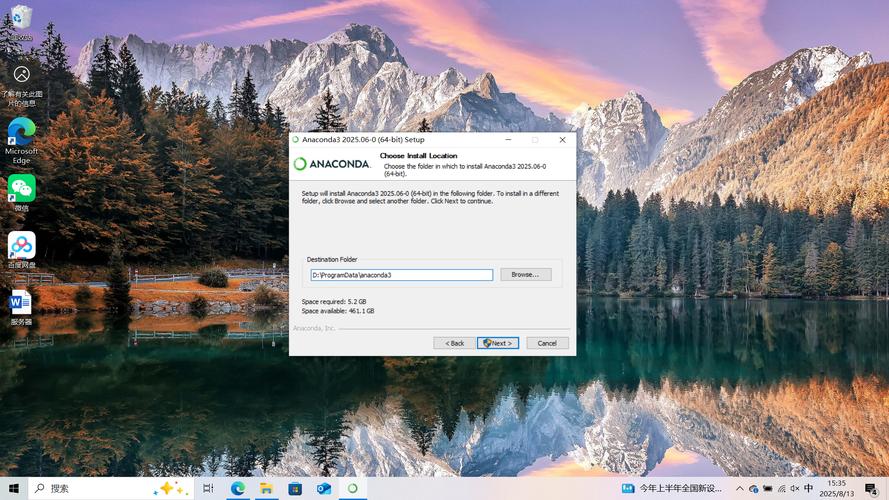Open Microsoft Store from the taskbar
Viewport: 889px width, 500px height.
tap(295, 488)
